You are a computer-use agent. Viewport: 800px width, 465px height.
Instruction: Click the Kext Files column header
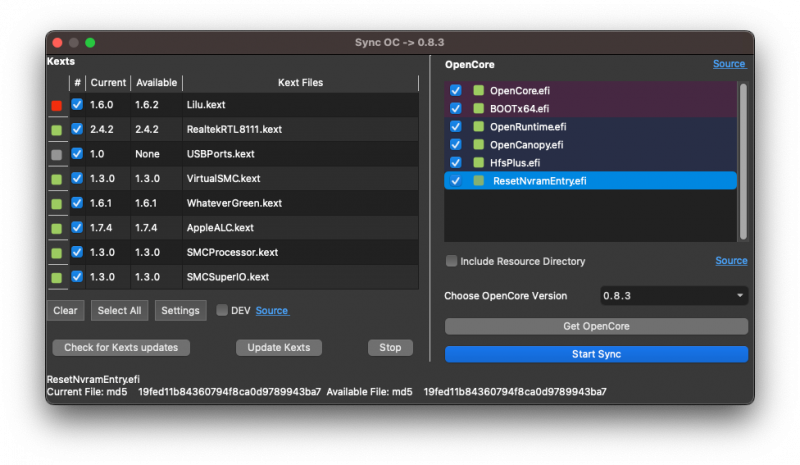(x=300, y=82)
